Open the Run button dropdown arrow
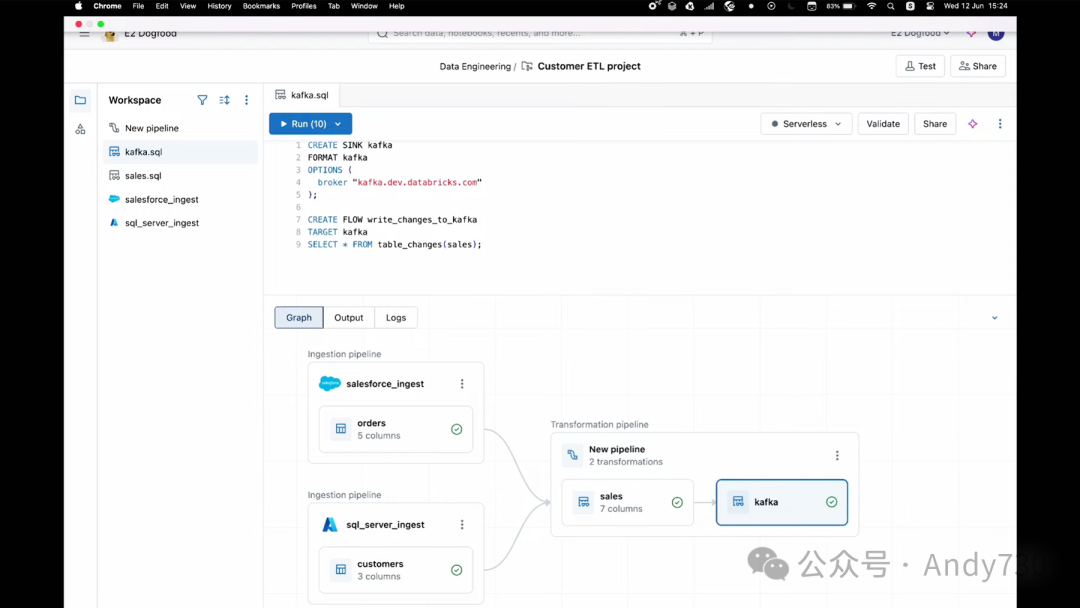Screen dimensions: 1080x608 (338, 124)
